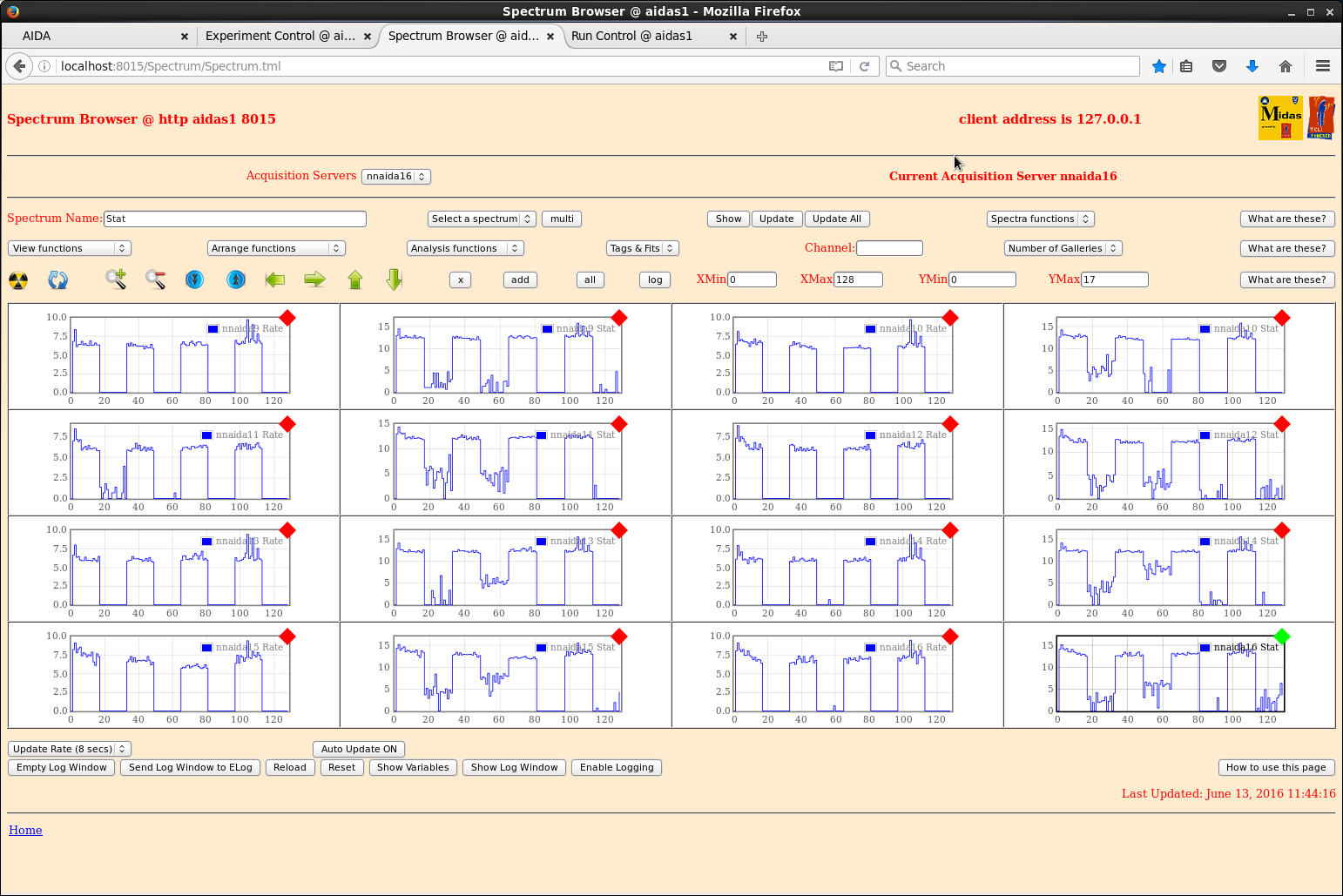Zoom in with the magnifier plus icon

click(116, 280)
